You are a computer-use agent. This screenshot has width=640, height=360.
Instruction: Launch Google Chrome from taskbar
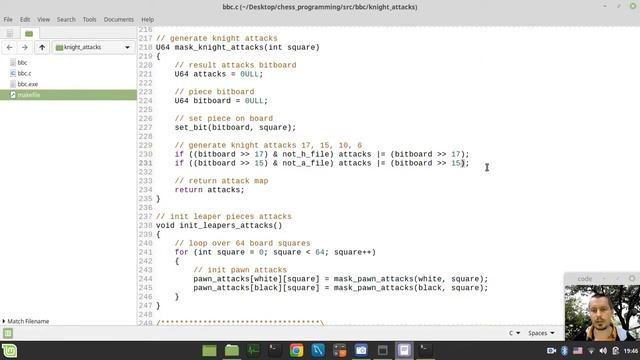[296, 351]
